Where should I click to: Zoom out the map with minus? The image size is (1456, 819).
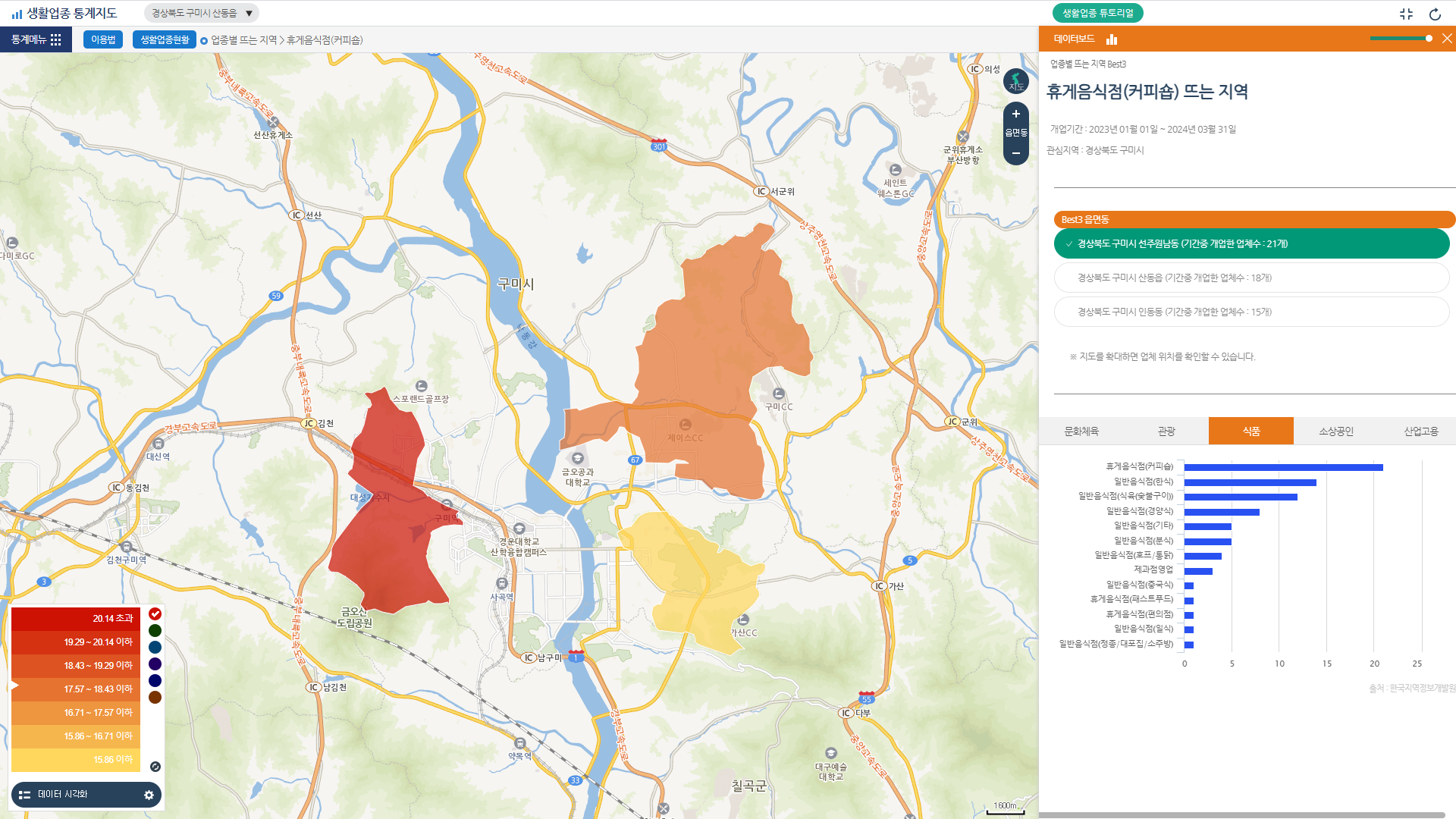tap(1016, 153)
